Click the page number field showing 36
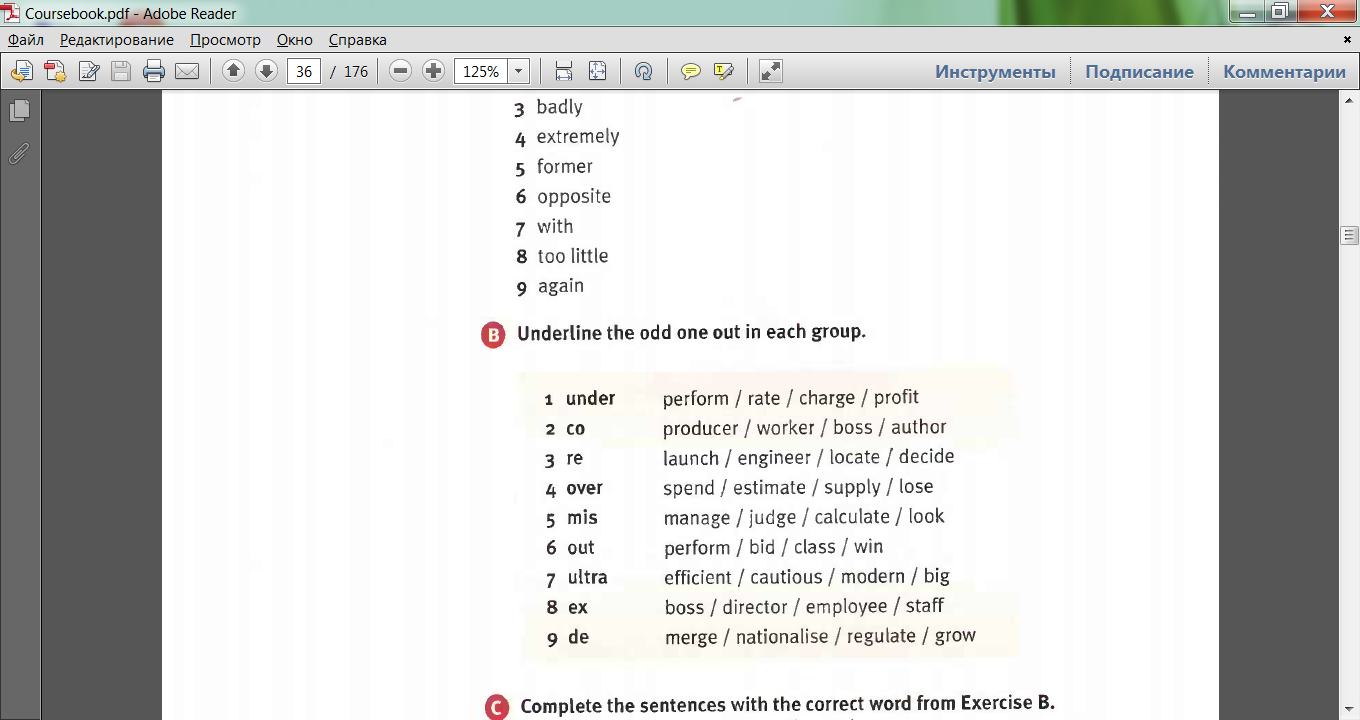The image size is (1360, 720). coord(304,71)
